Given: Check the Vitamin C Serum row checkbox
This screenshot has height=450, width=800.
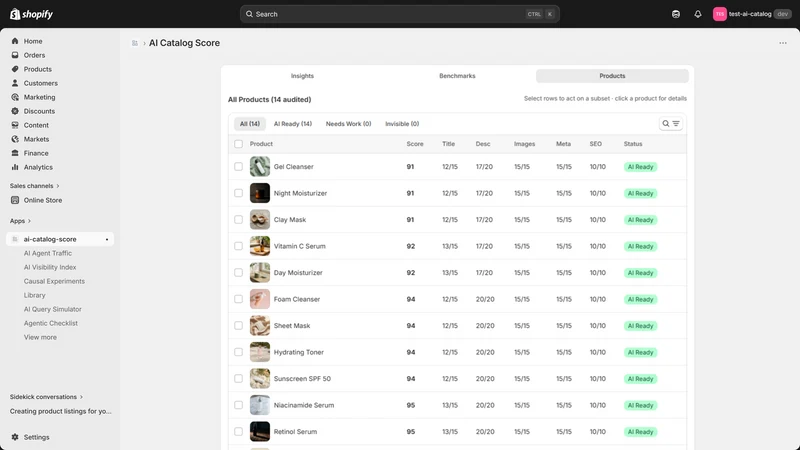Looking at the screenshot, I should coord(238,246).
